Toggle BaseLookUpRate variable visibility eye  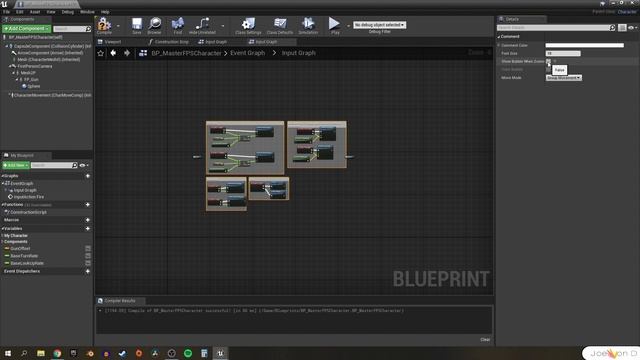(88, 263)
